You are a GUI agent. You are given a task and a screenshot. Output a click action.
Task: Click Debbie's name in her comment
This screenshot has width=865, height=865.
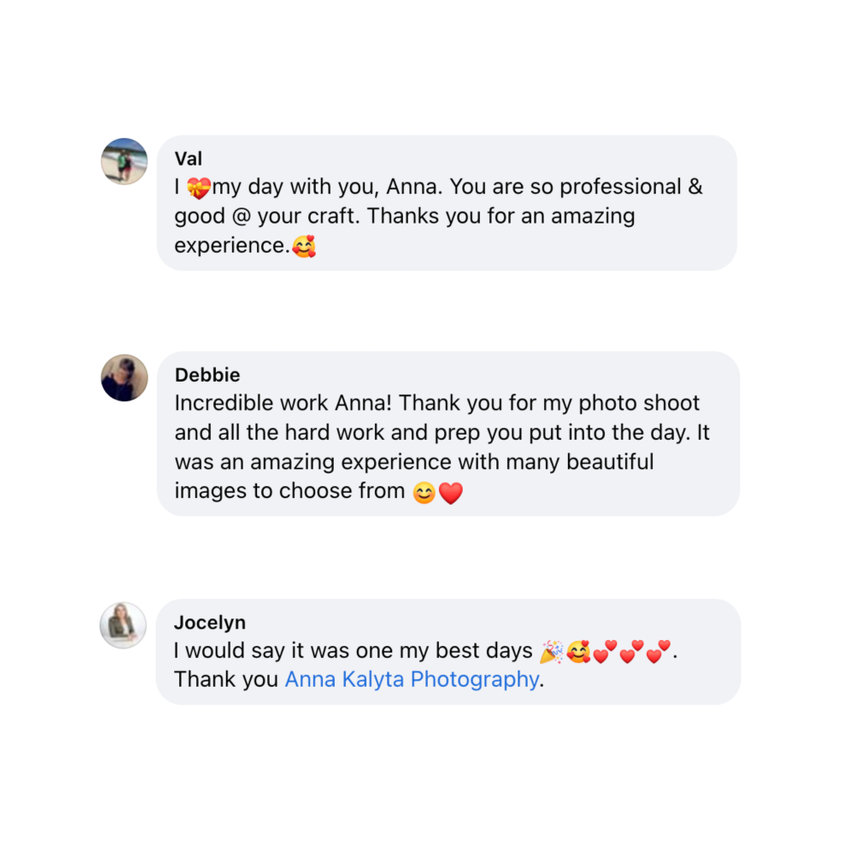207,375
